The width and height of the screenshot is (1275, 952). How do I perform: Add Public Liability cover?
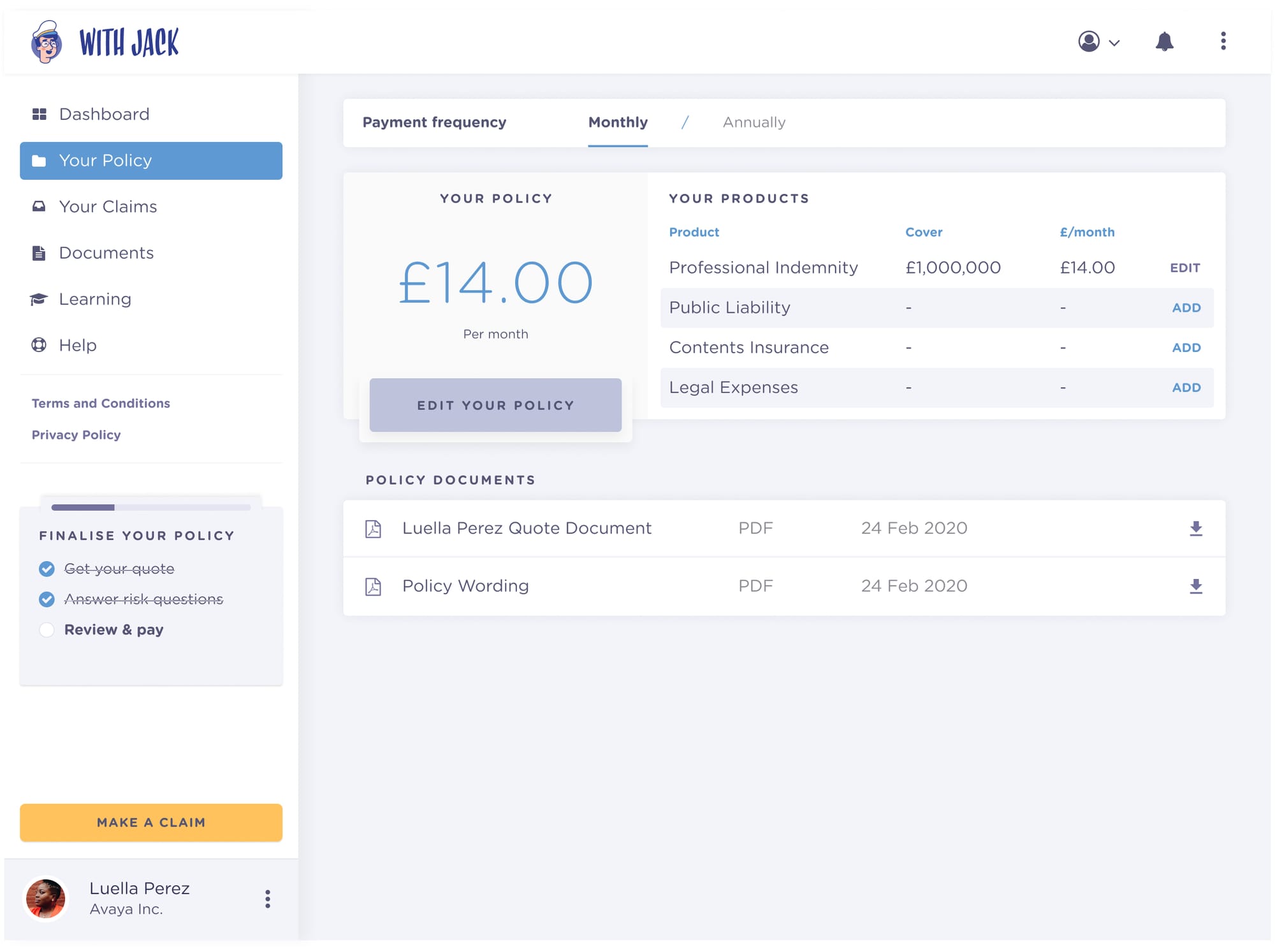[1186, 308]
